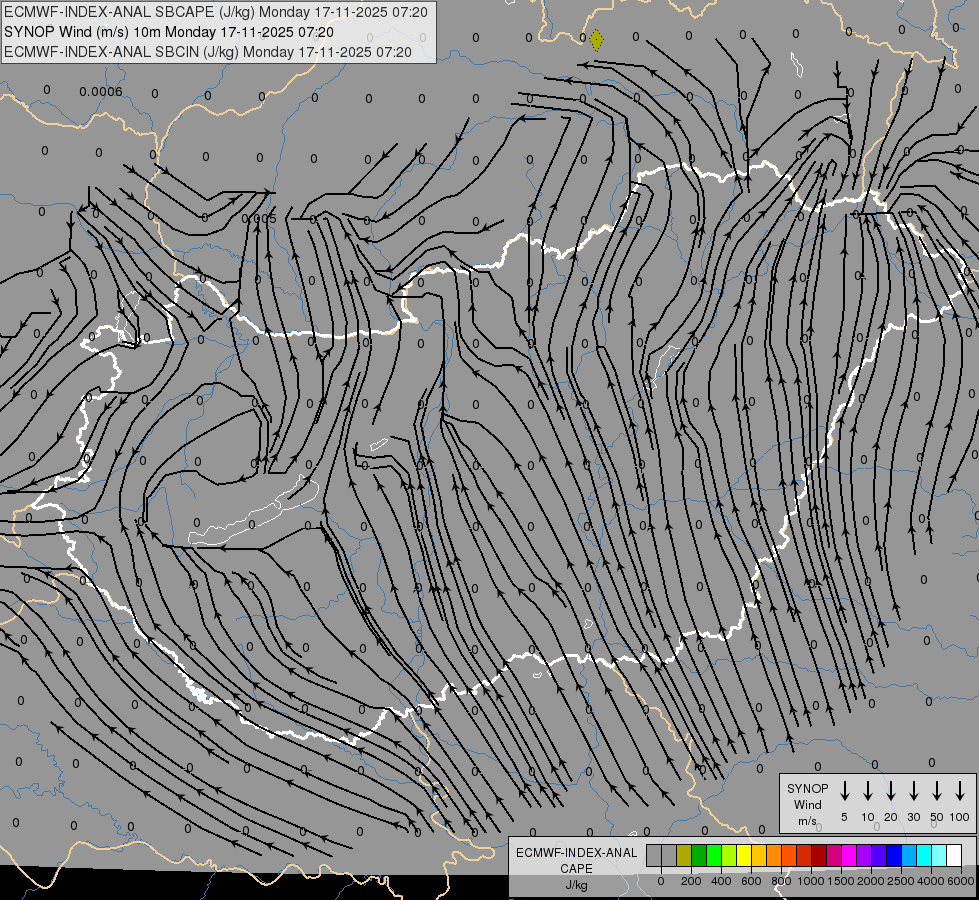Click the 5 m/s wind arrow in legend

click(844, 790)
